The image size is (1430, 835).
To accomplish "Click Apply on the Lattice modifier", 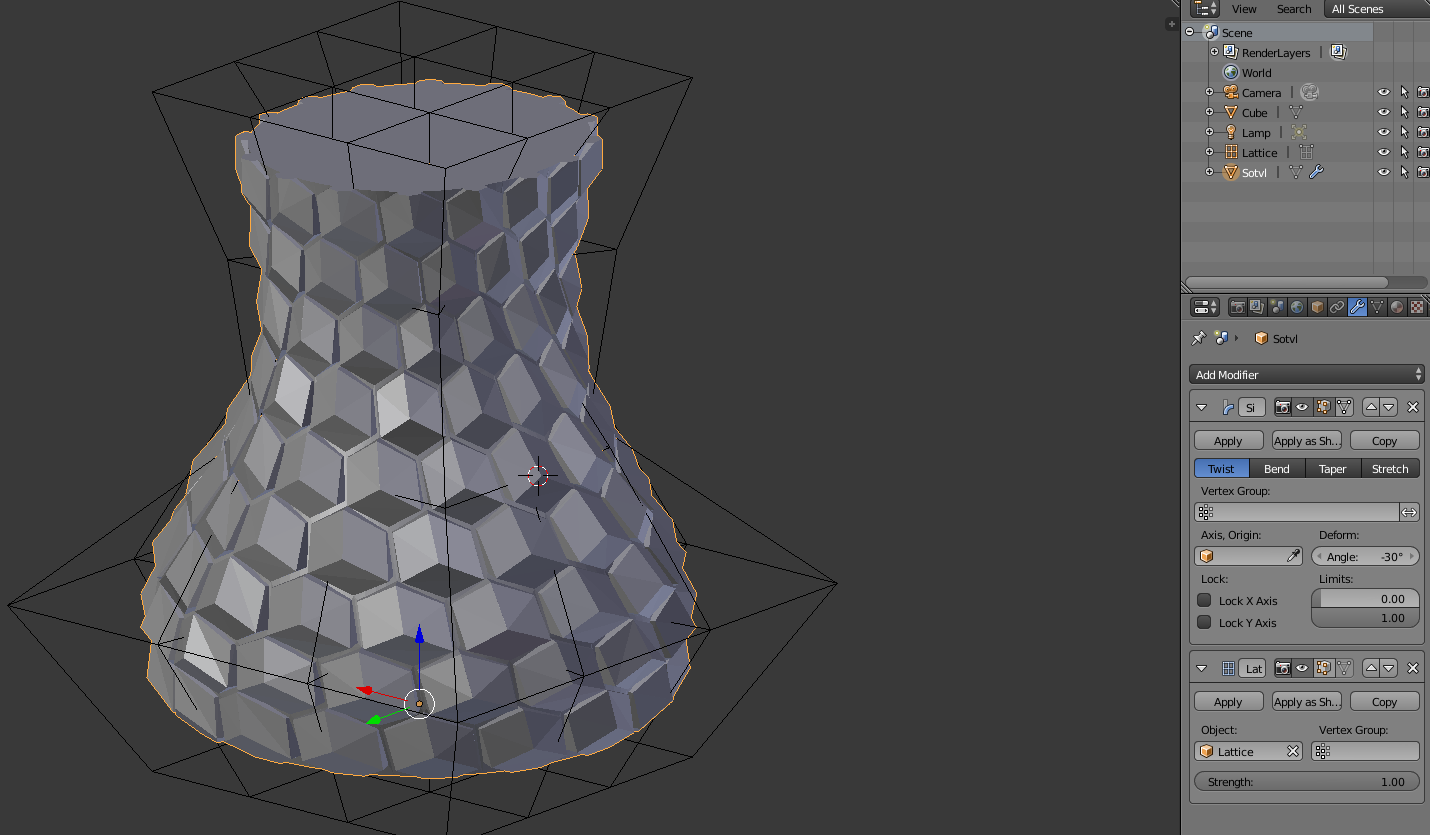I will click(x=1228, y=702).
